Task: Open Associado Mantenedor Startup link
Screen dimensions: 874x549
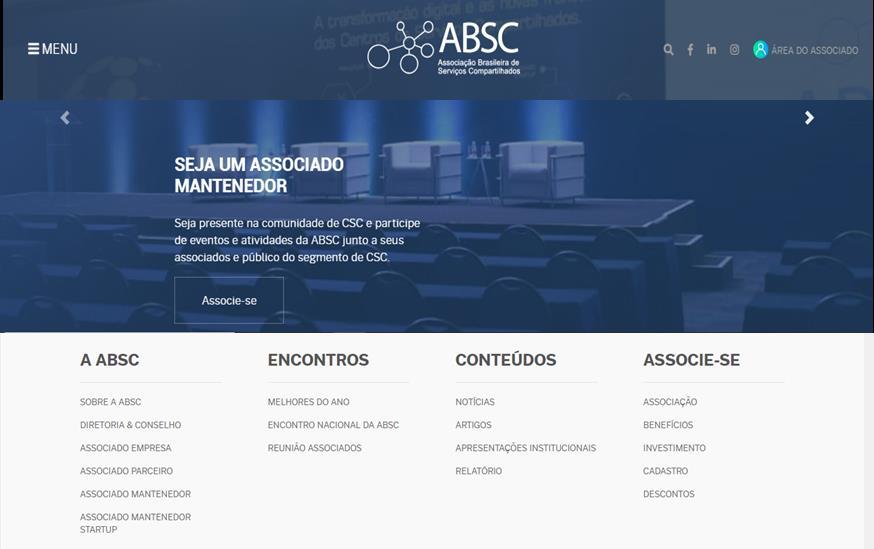Action: pos(135,523)
